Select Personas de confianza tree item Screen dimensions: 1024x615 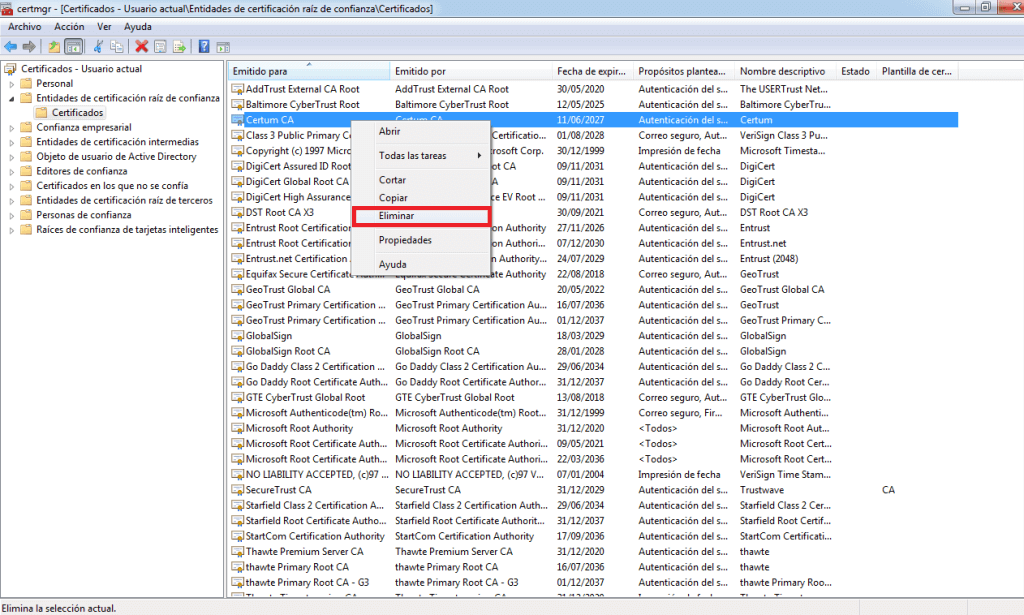pyautogui.click(x=84, y=215)
